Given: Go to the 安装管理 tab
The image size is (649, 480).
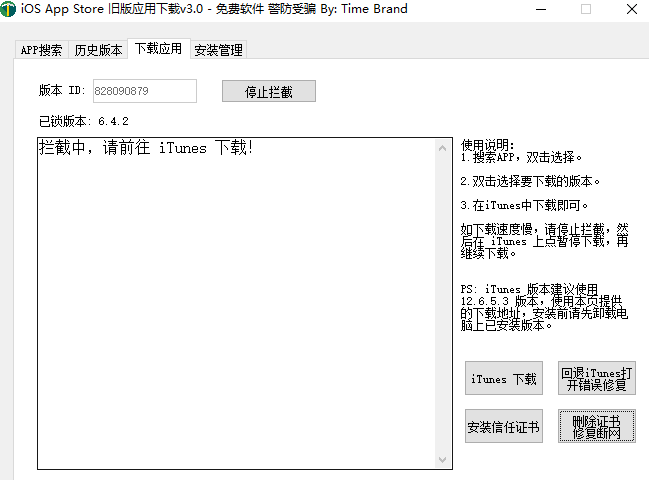Looking at the screenshot, I should click(219, 50).
